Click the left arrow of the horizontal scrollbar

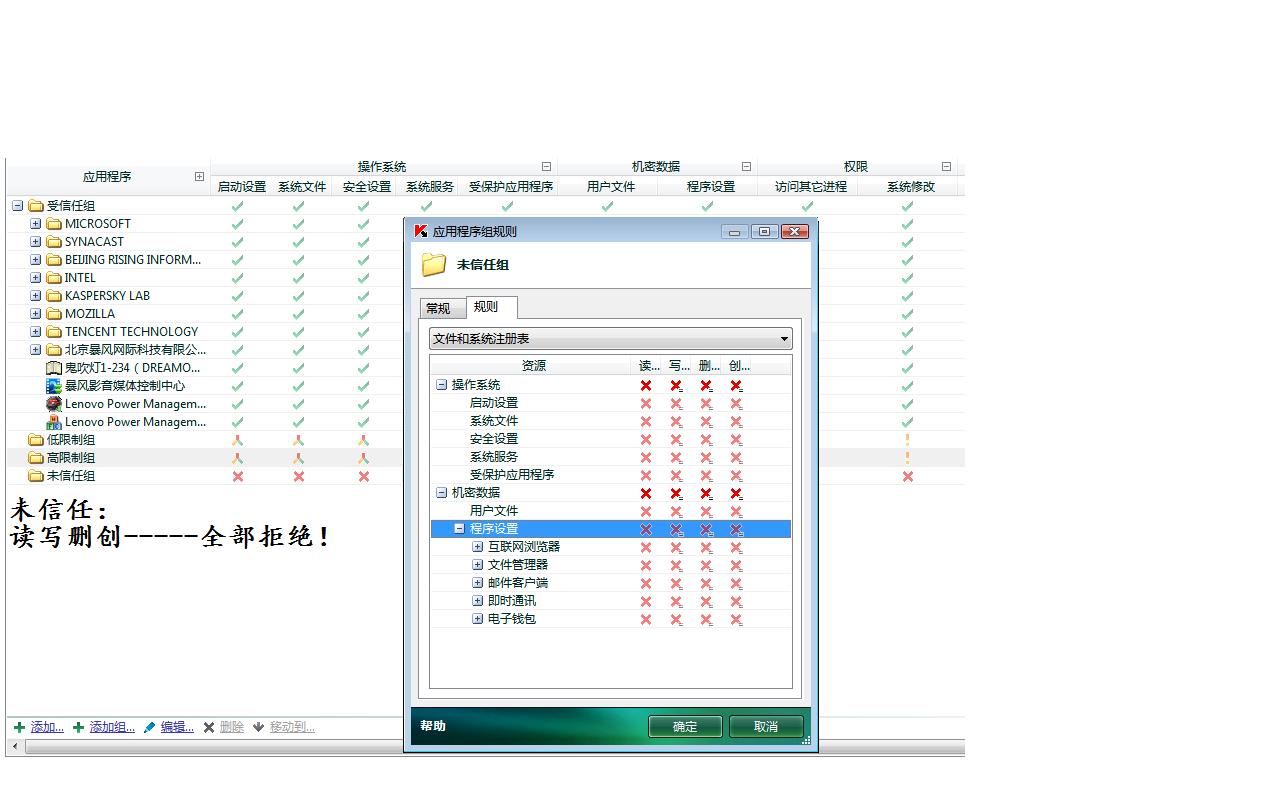tap(15, 747)
